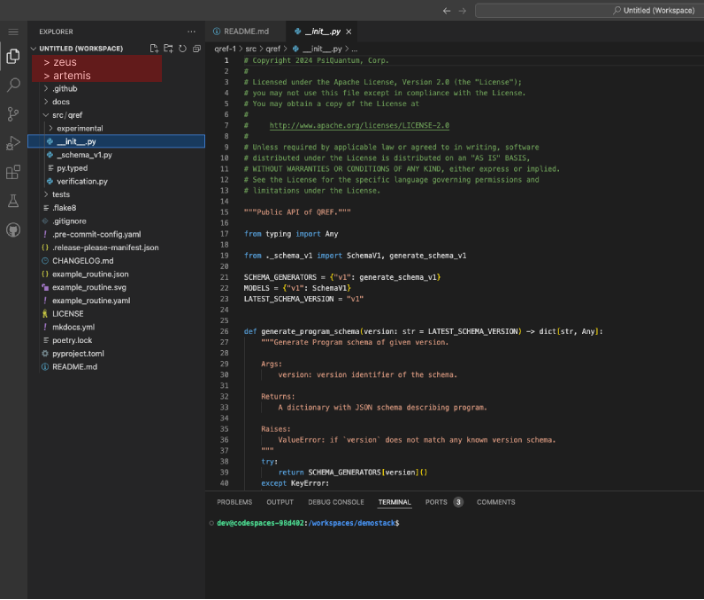Open the PROBLEMS panel tab
704x600 pixels.
pos(234,502)
